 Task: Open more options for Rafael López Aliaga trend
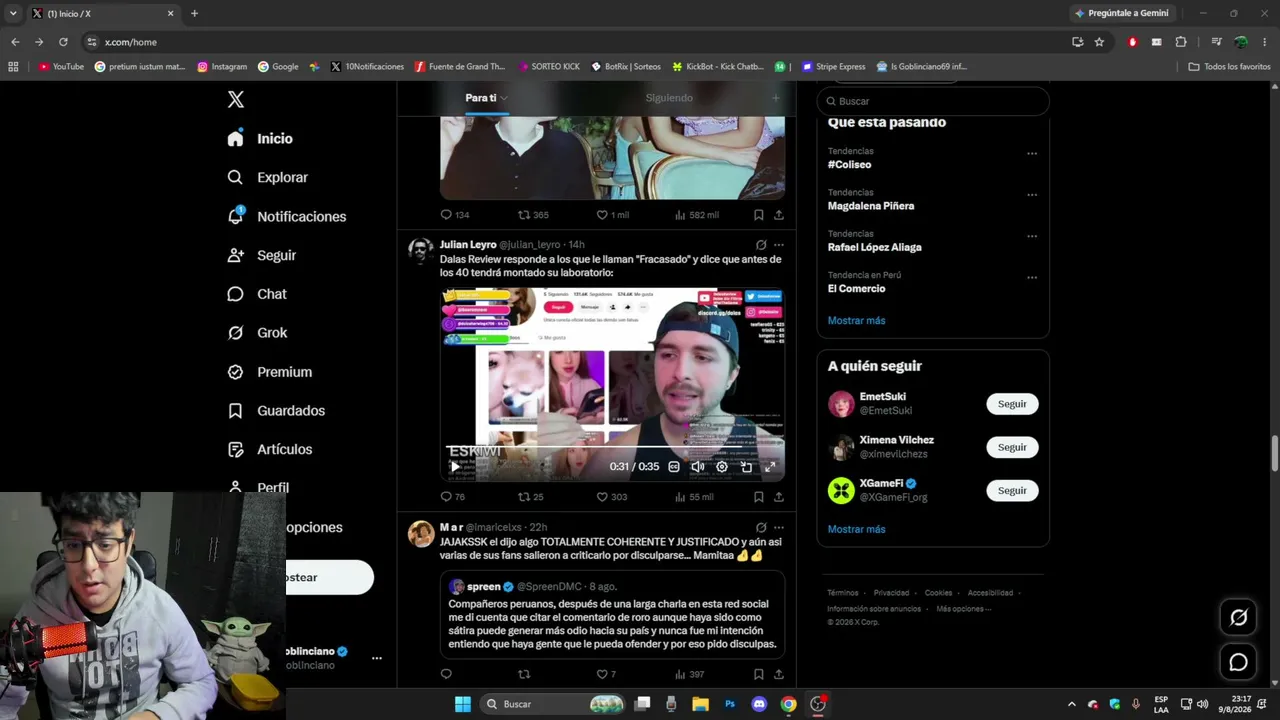tap(1032, 236)
